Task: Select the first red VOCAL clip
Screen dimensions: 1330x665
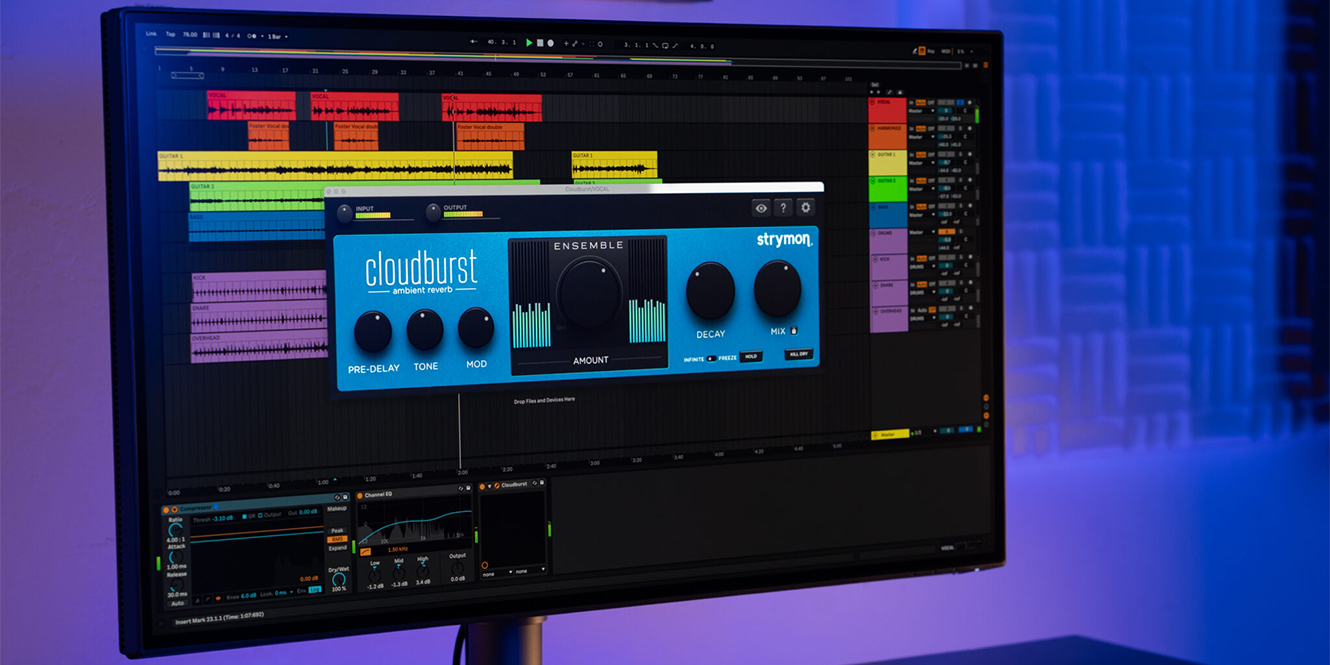Action: tap(251, 106)
